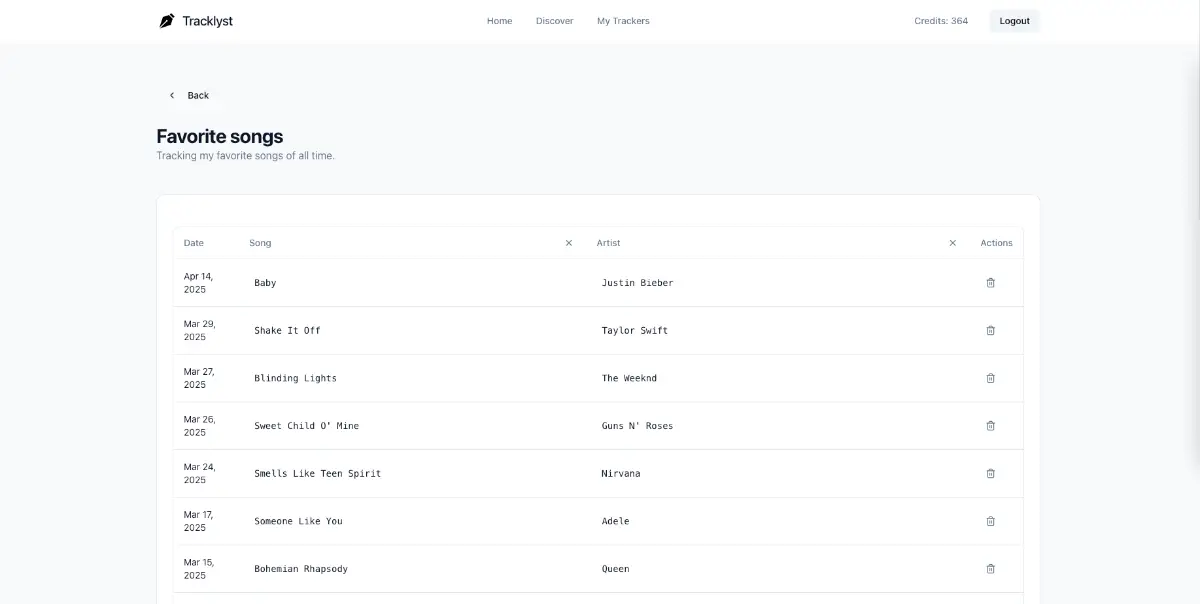Delete "Bohemian Rhapsody" by Queen
The image size is (1200, 604).
(x=991, y=568)
